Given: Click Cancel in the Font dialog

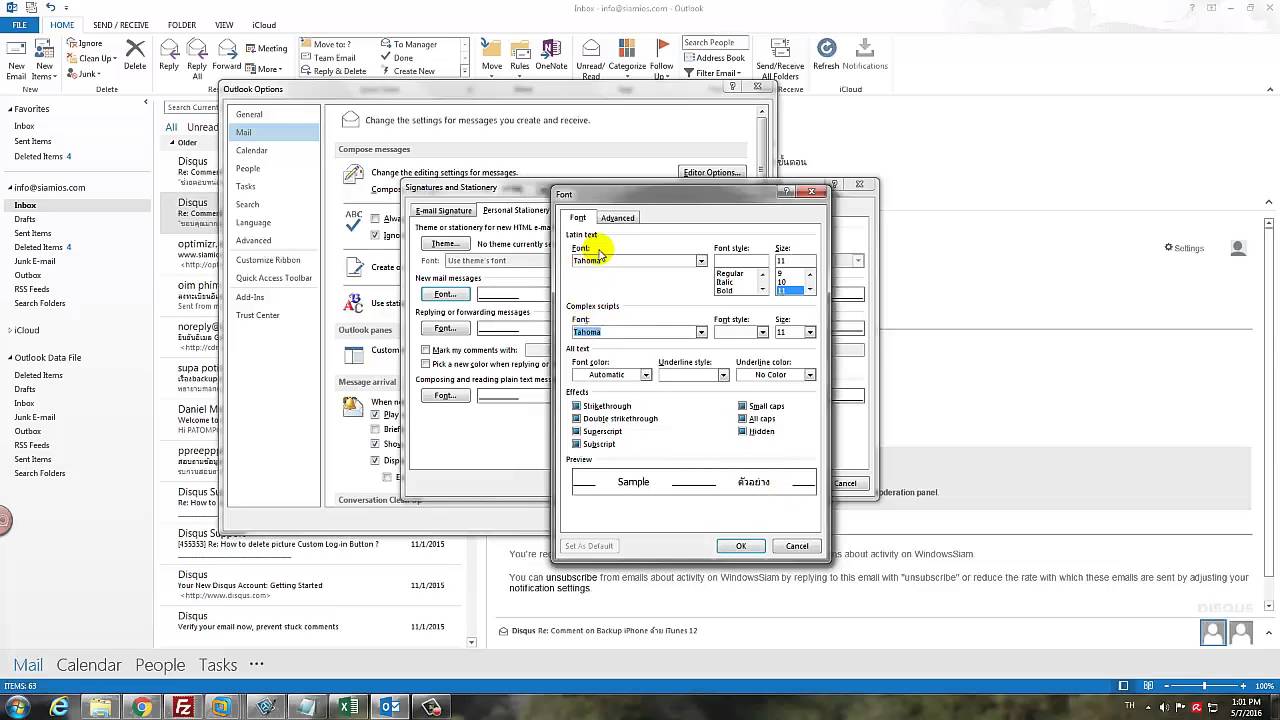Looking at the screenshot, I should pyautogui.click(x=797, y=546).
